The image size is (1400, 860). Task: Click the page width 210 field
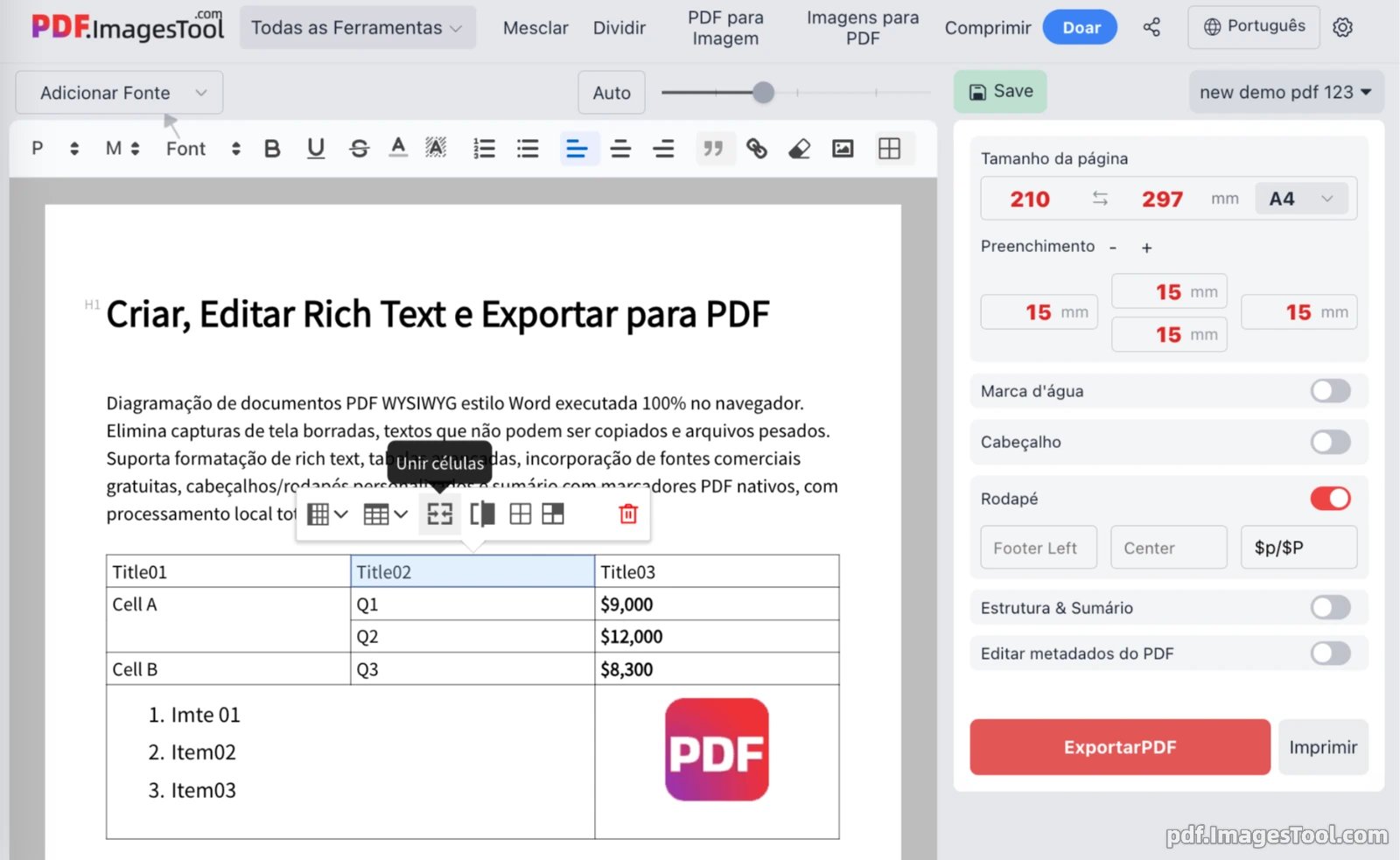click(x=1030, y=199)
